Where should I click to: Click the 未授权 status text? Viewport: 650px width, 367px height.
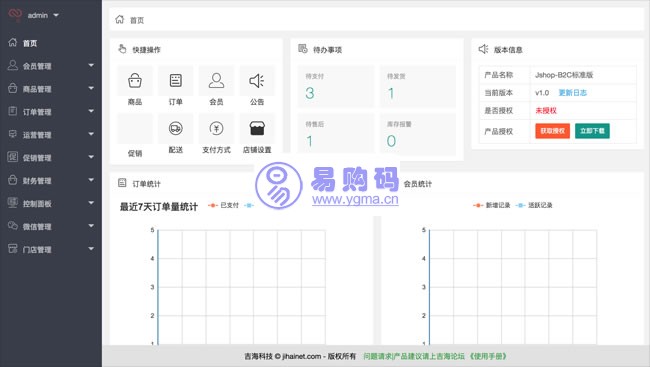pyautogui.click(x=546, y=111)
